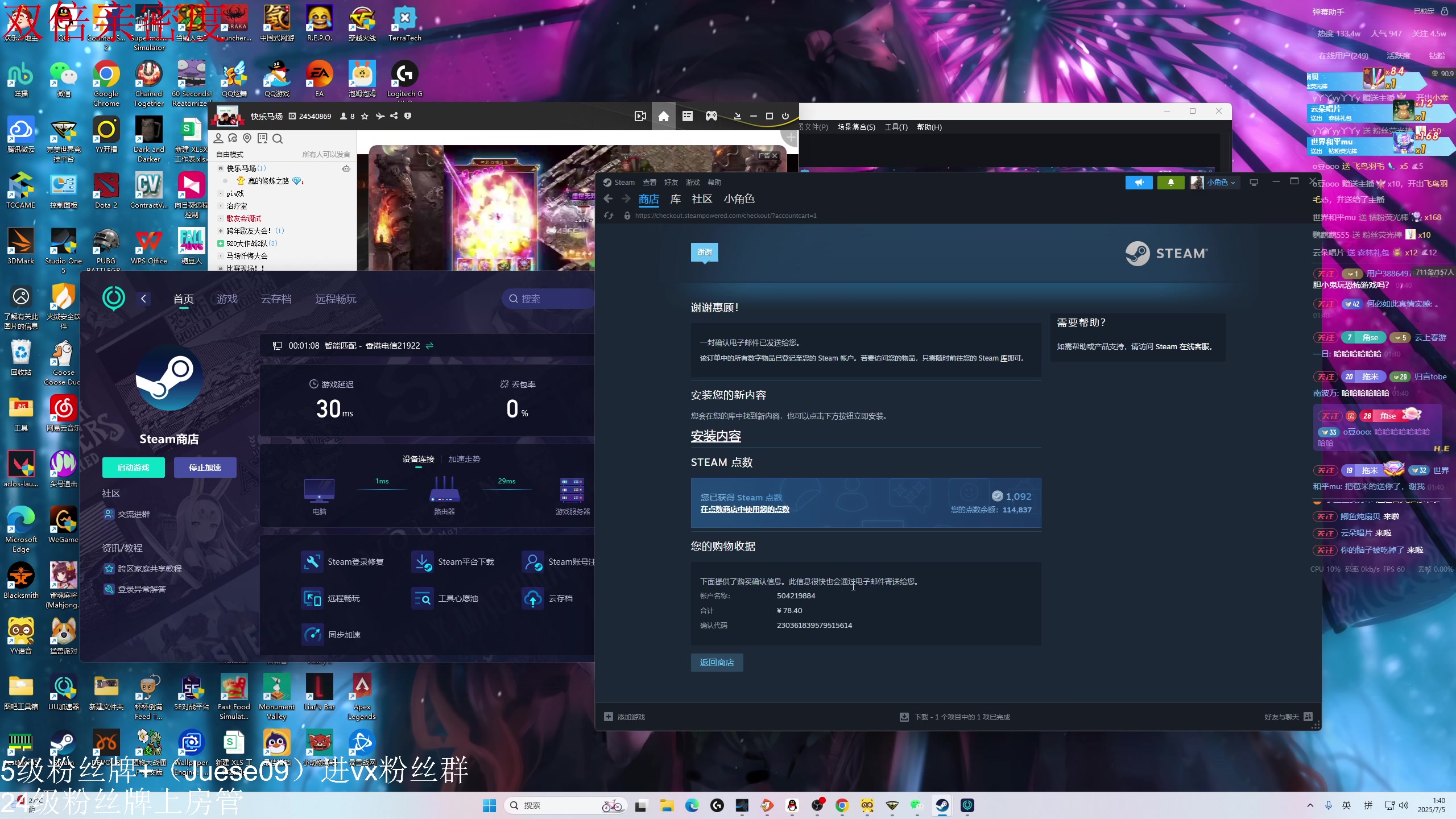The image size is (1456, 819).
Task: Click the 停止加速 button
Action: [x=205, y=468]
